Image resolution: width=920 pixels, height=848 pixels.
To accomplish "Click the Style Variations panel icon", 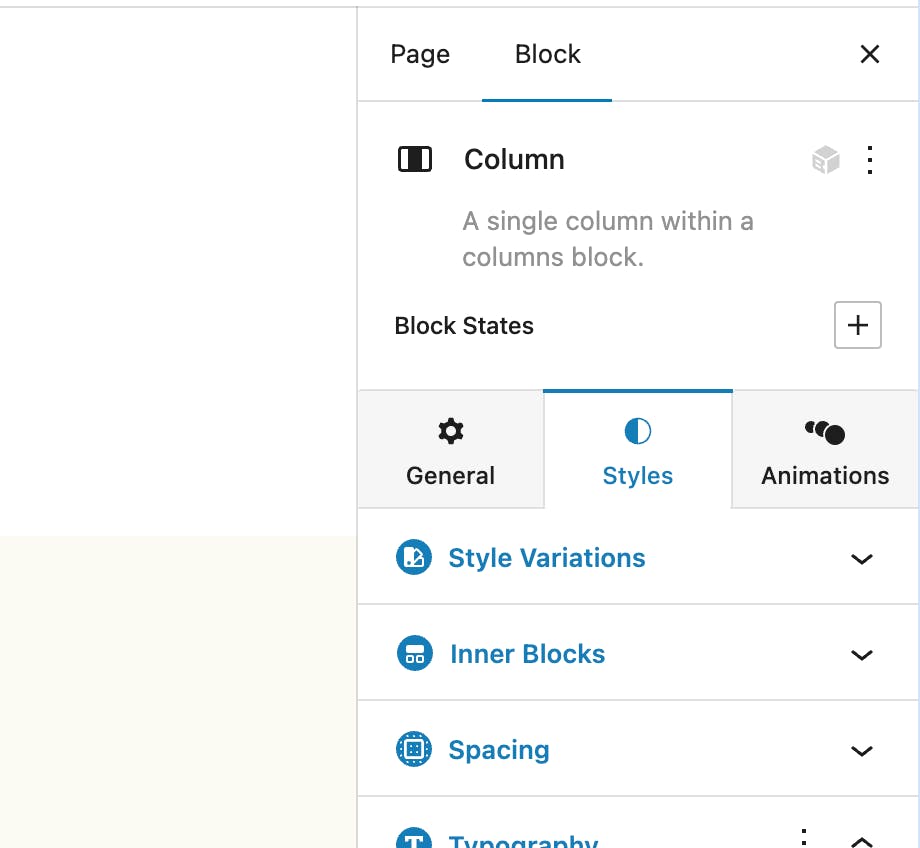I will point(414,558).
